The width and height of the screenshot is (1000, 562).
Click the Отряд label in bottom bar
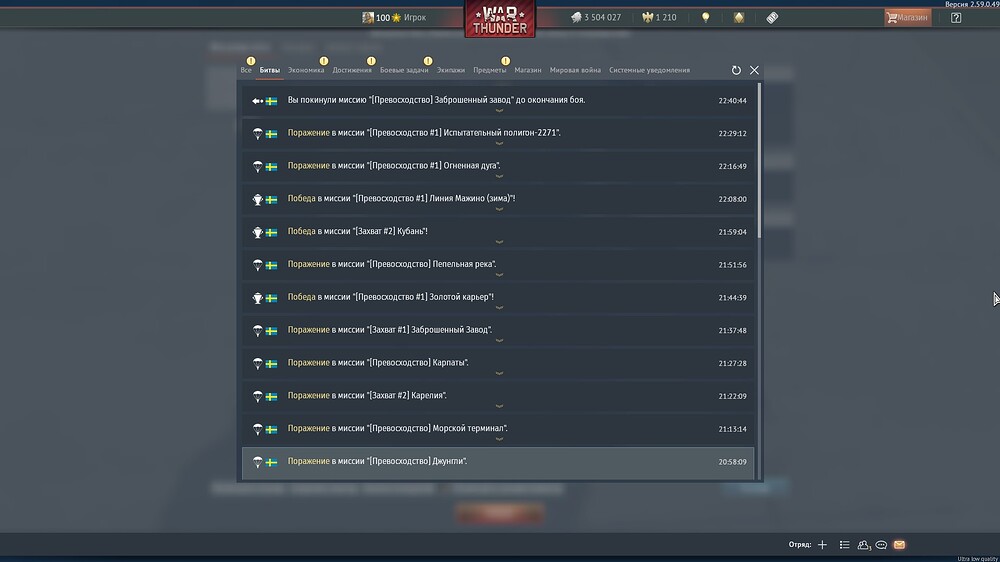click(800, 545)
